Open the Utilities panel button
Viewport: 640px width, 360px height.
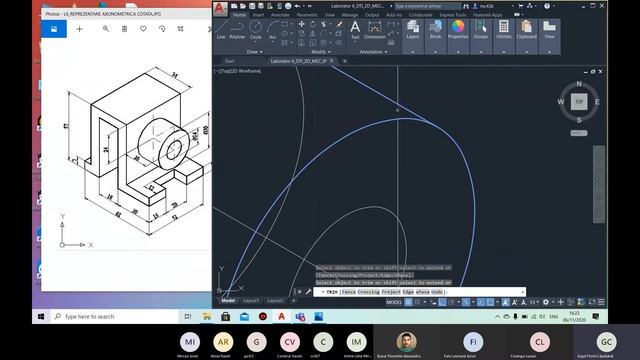tap(504, 29)
